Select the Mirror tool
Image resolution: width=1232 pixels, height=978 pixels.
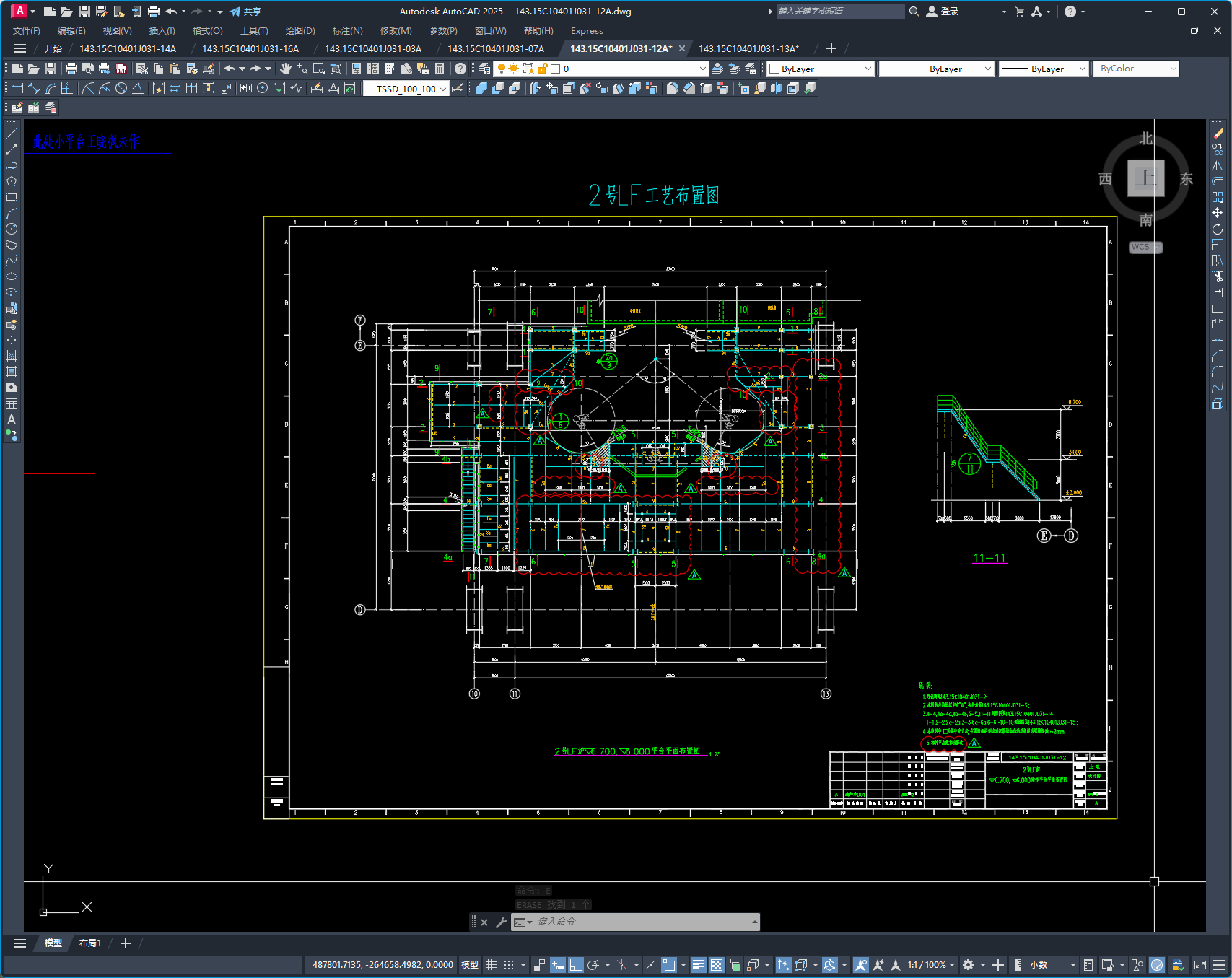[1218, 165]
